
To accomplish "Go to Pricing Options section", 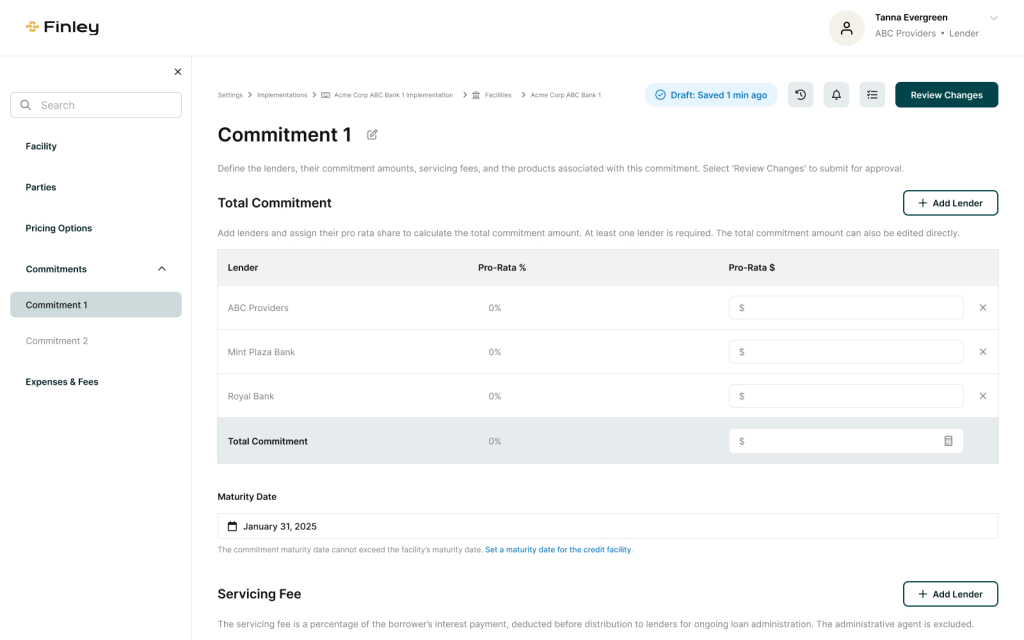I will tap(59, 228).
